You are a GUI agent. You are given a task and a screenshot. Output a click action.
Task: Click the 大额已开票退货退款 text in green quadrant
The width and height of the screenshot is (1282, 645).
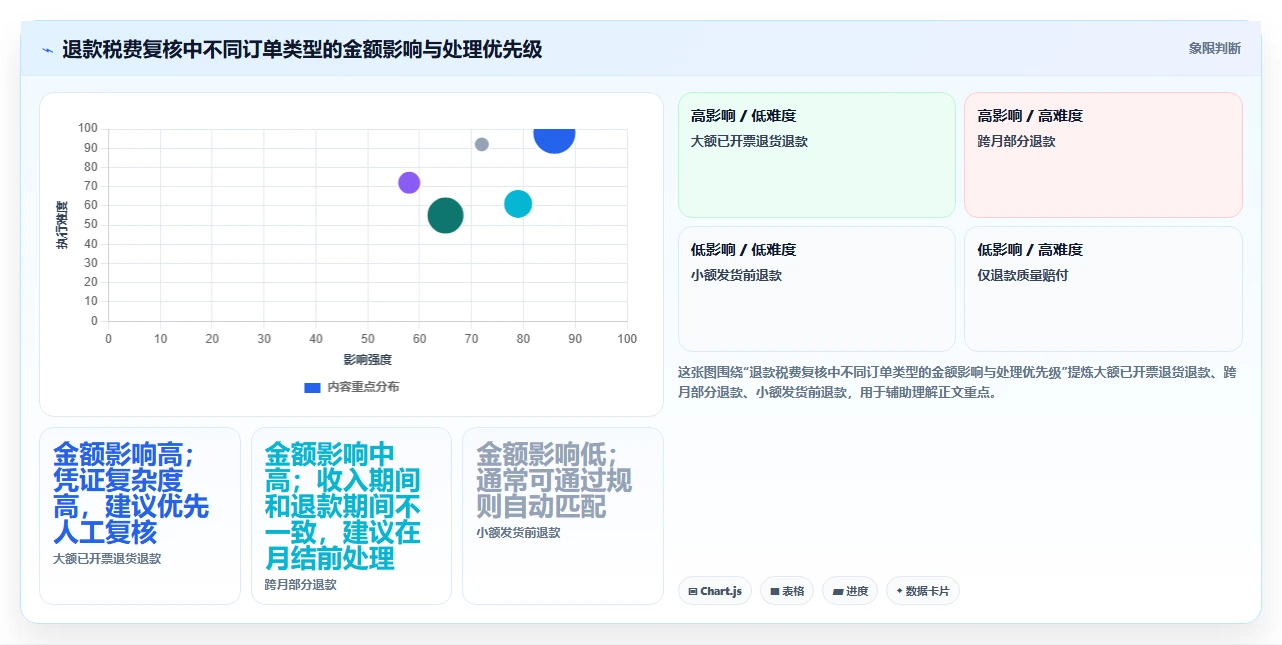pyautogui.click(x=749, y=142)
